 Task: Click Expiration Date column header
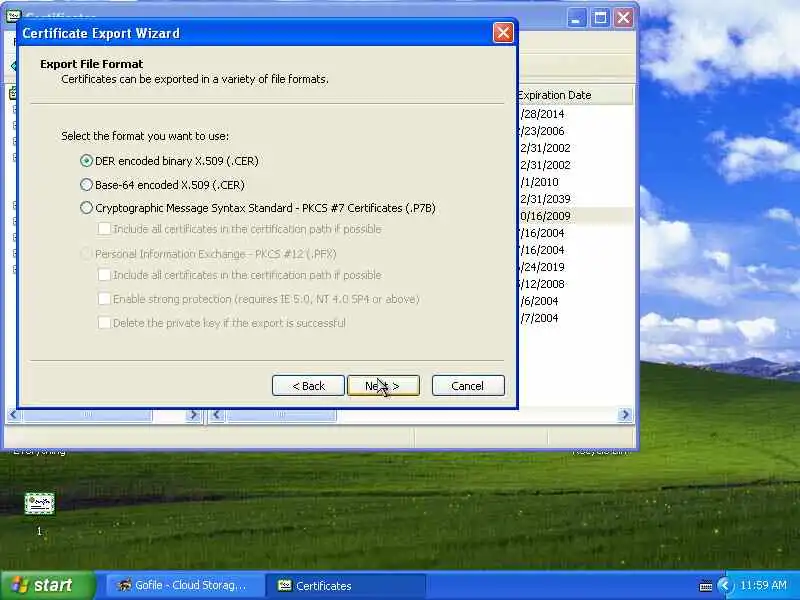pos(575,95)
